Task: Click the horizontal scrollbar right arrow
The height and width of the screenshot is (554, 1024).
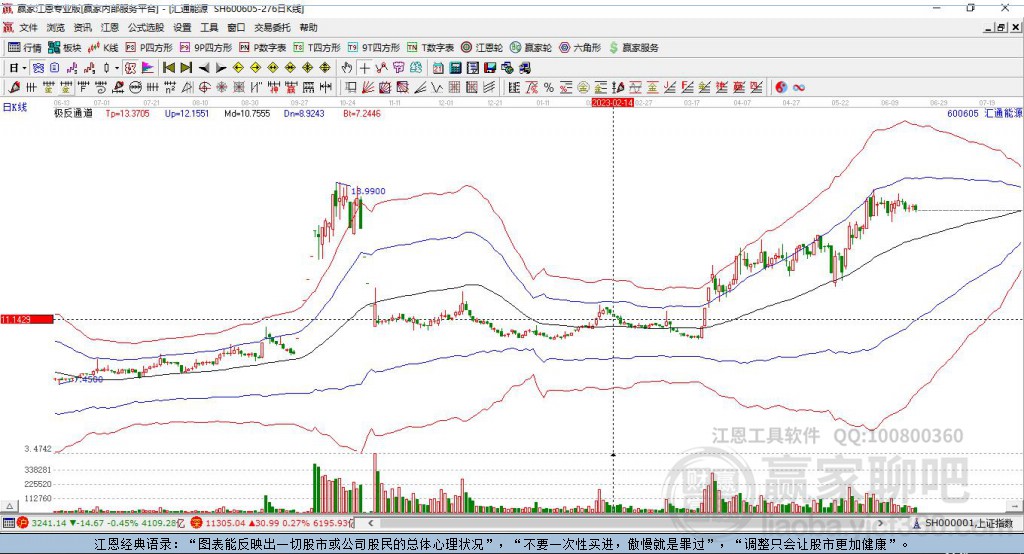Action: click(x=880, y=523)
